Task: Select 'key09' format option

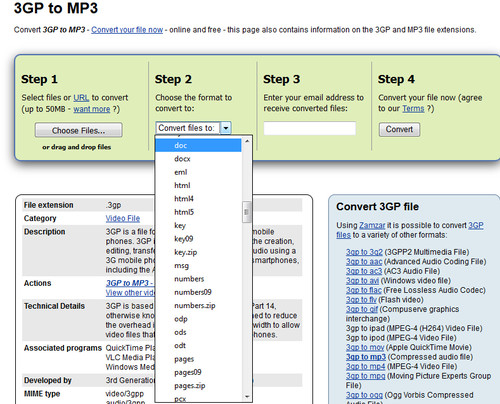Action: click(198, 239)
